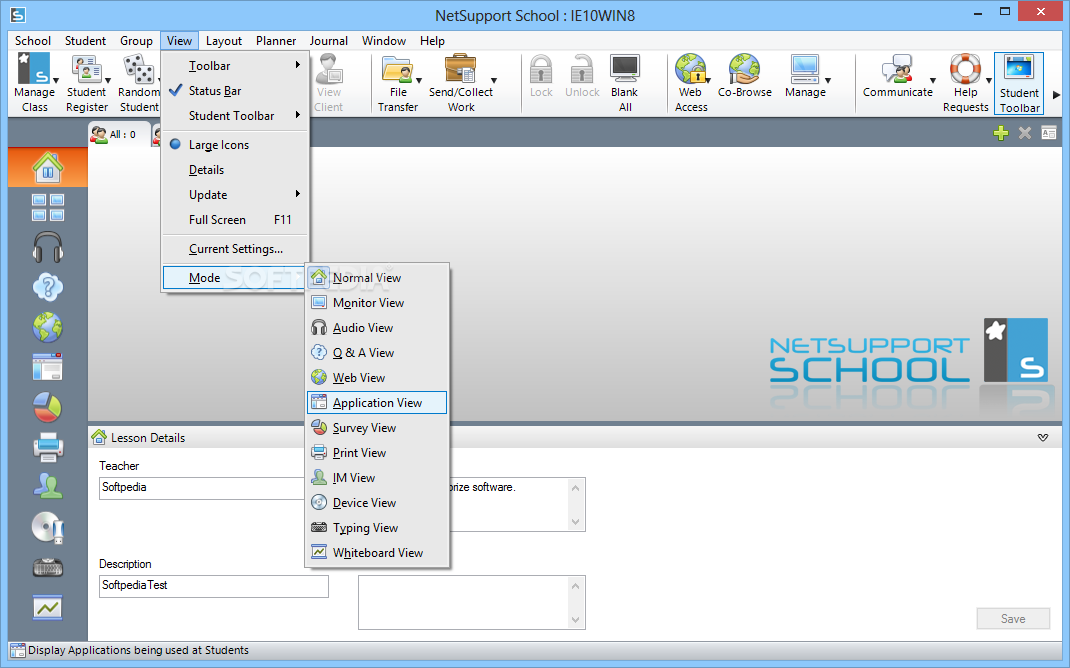The width and height of the screenshot is (1070, 668).
Task: Toggle the Student Toolbar button
Action: [x=1019, y=83]
